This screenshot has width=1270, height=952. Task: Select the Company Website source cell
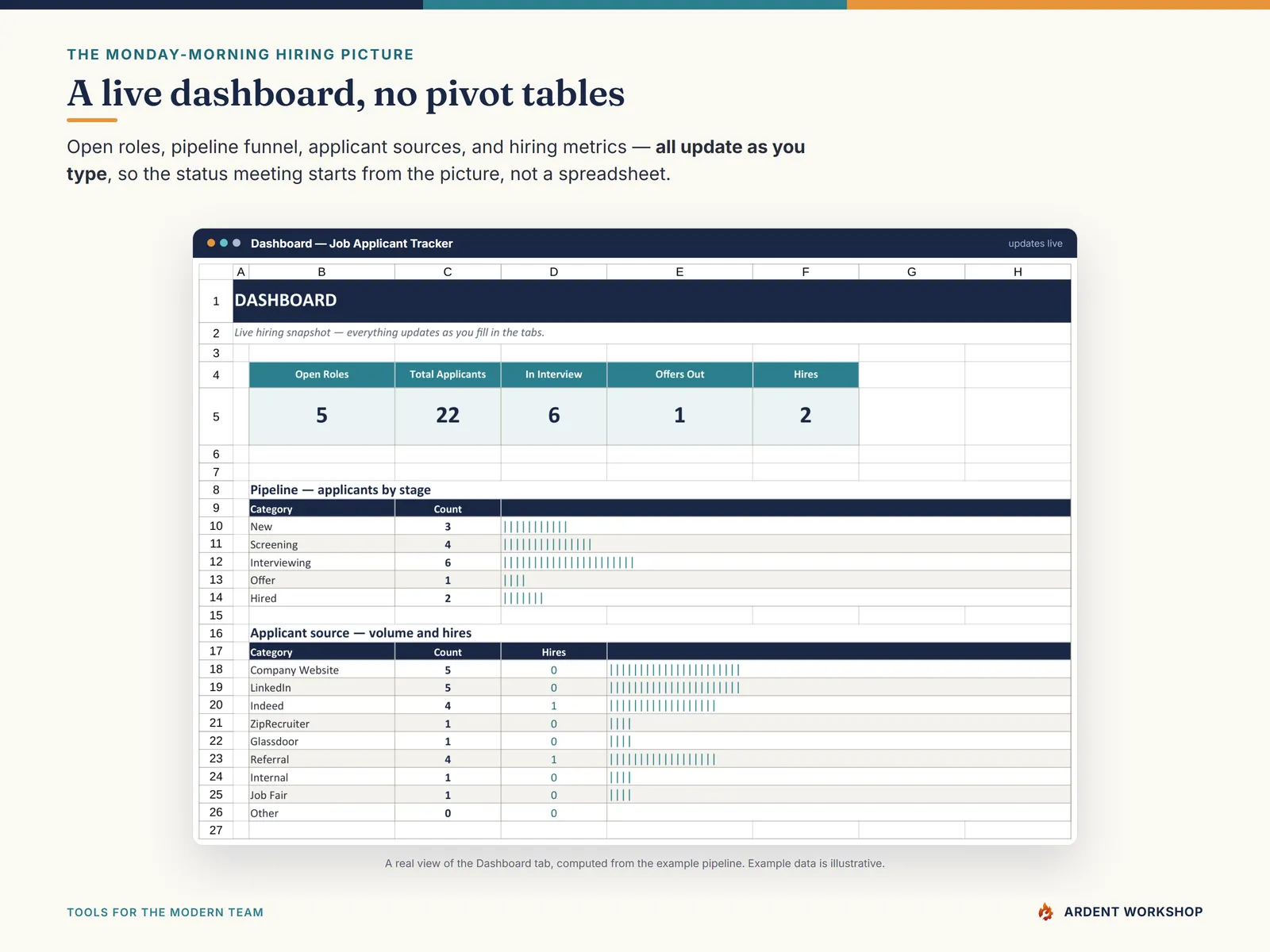[321, 670]
